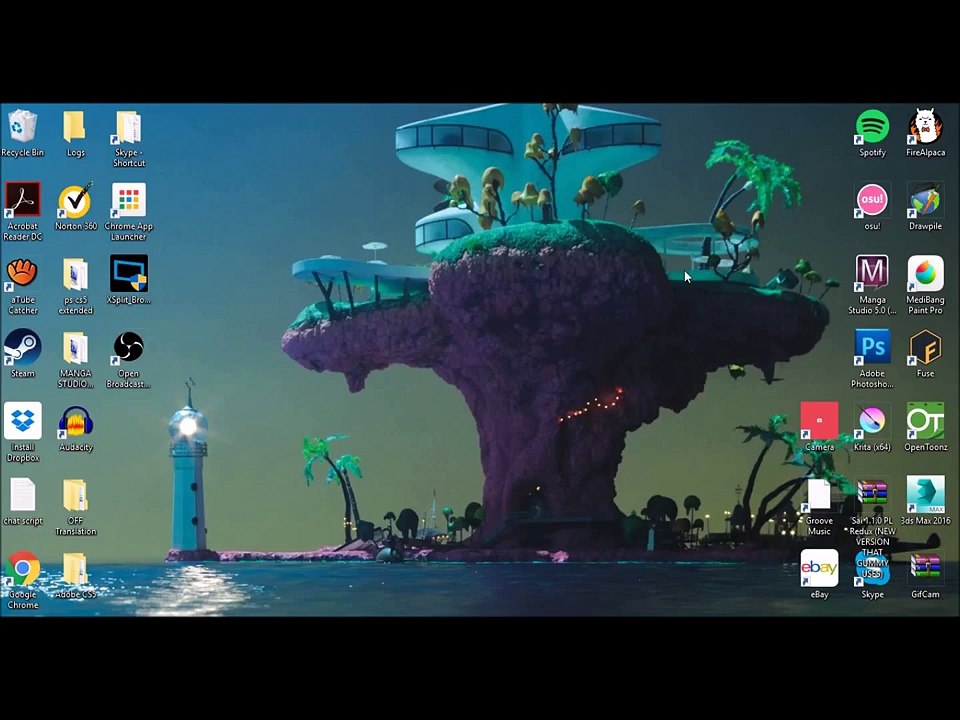Screen dimensions: 960x720
Task: Click the osu! game icon
Action: click(872, 200)
